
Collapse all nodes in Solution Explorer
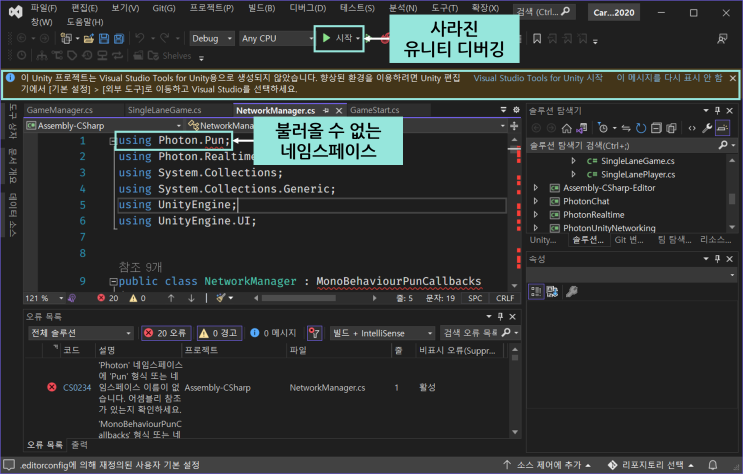[x=656, y=128]
